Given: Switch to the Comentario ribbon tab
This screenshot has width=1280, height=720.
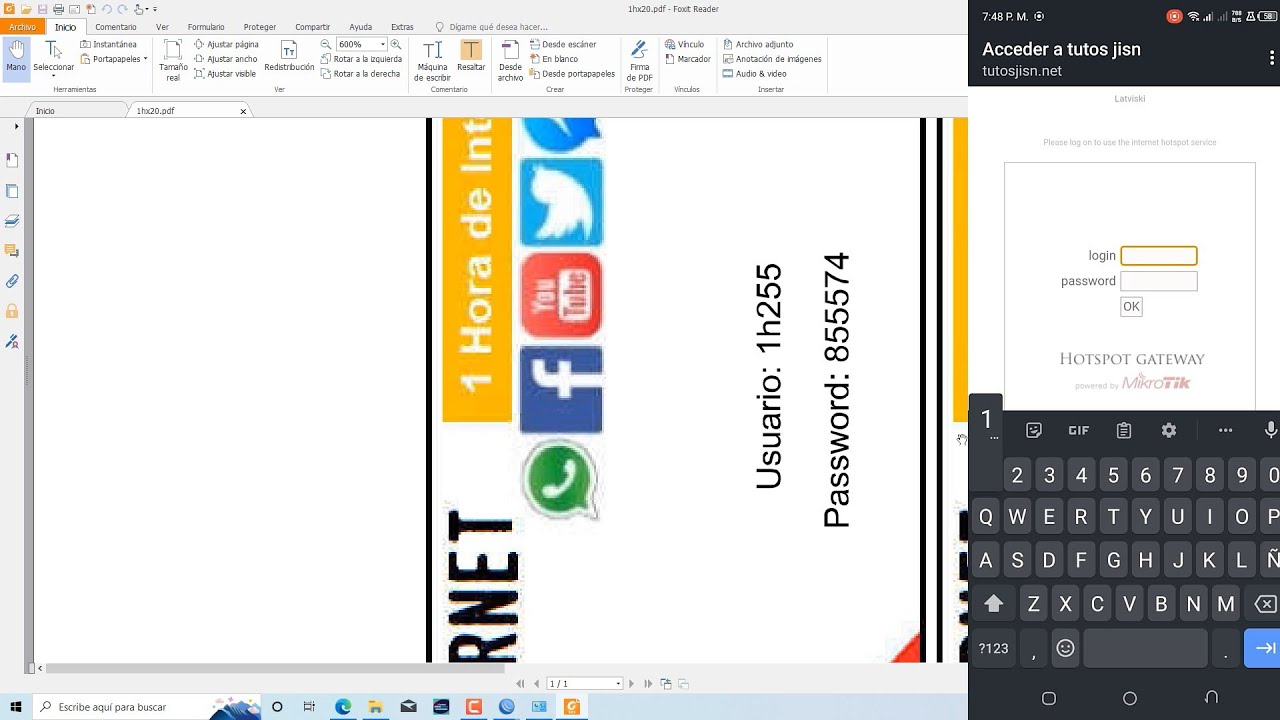Looking at the screenshot, I should click(x=116, y=27).
